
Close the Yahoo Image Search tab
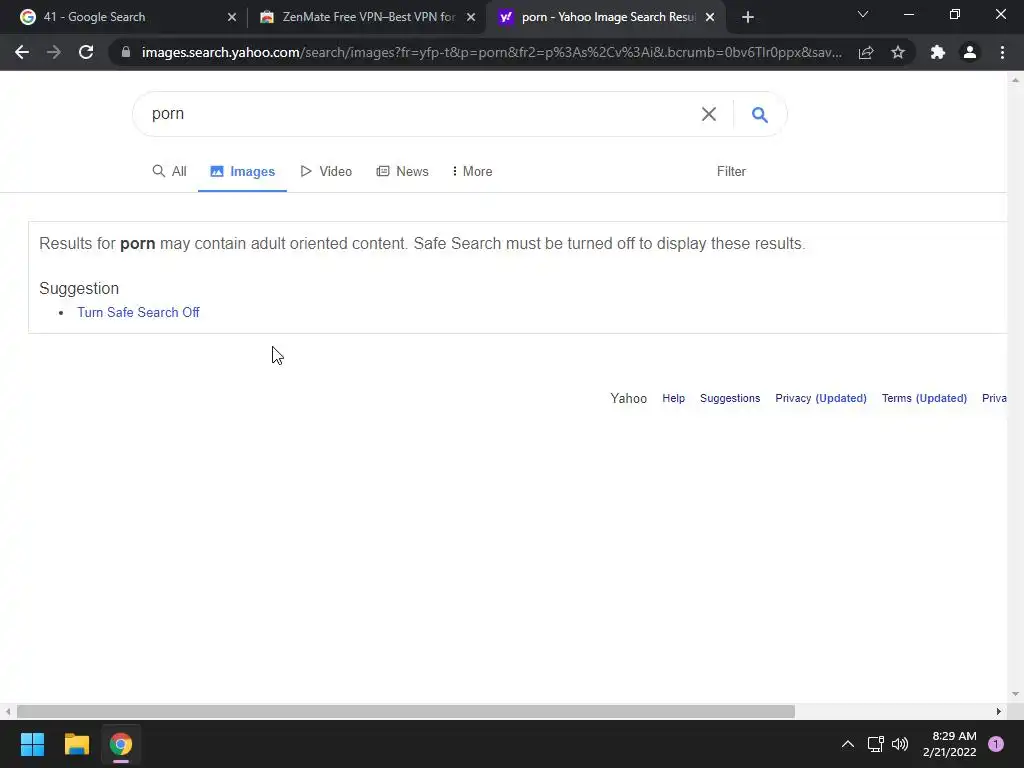pyautogui.click(x=710, y=18)
